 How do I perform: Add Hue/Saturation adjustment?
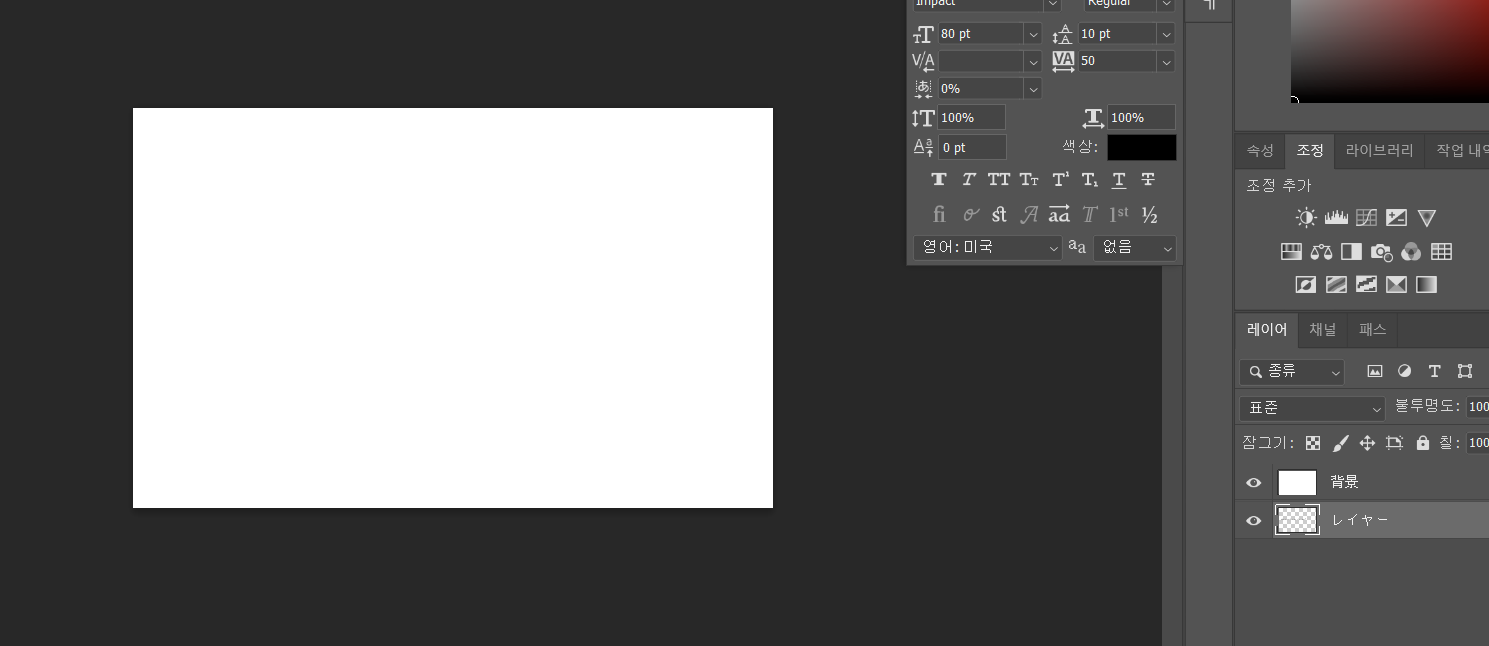pyautogui.click(x=1291, y=251)
